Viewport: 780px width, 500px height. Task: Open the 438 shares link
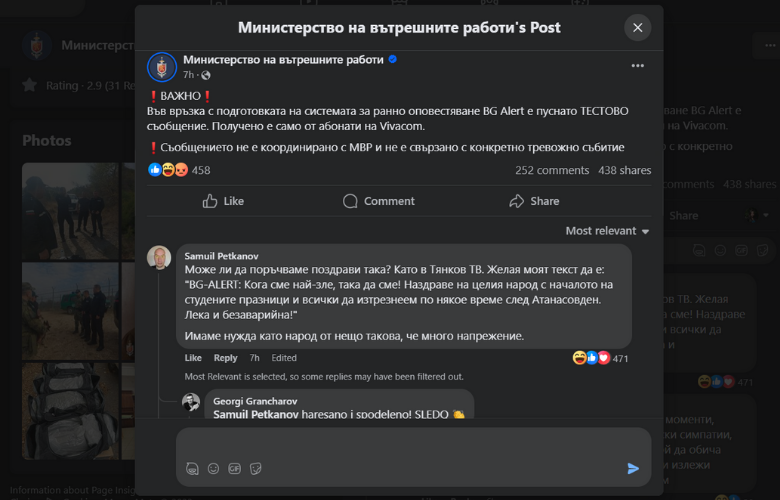[624, 170]
